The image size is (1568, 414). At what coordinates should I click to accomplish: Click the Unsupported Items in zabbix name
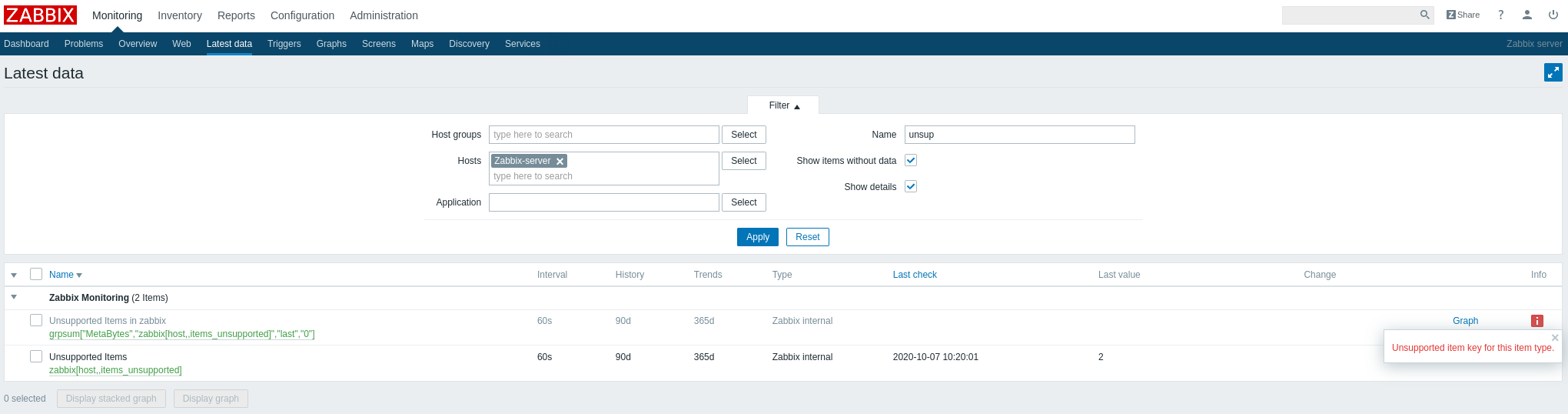pos(108,321)
